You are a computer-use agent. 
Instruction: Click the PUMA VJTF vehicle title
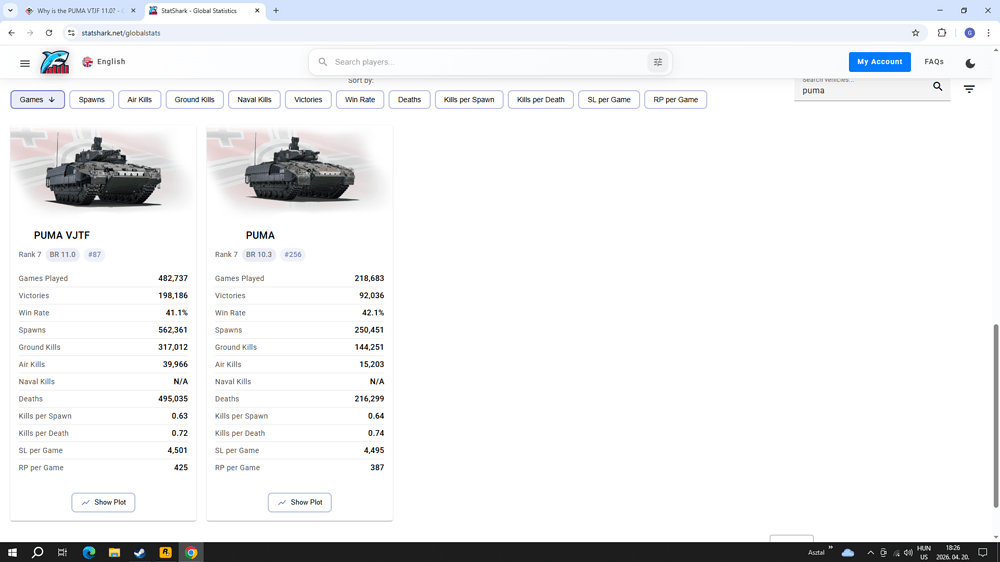coord(62,235)
